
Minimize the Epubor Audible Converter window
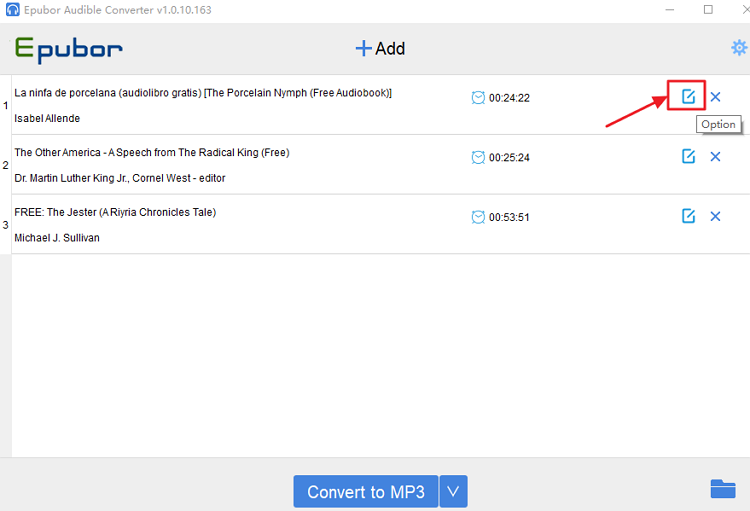click(x=670, y=10)
